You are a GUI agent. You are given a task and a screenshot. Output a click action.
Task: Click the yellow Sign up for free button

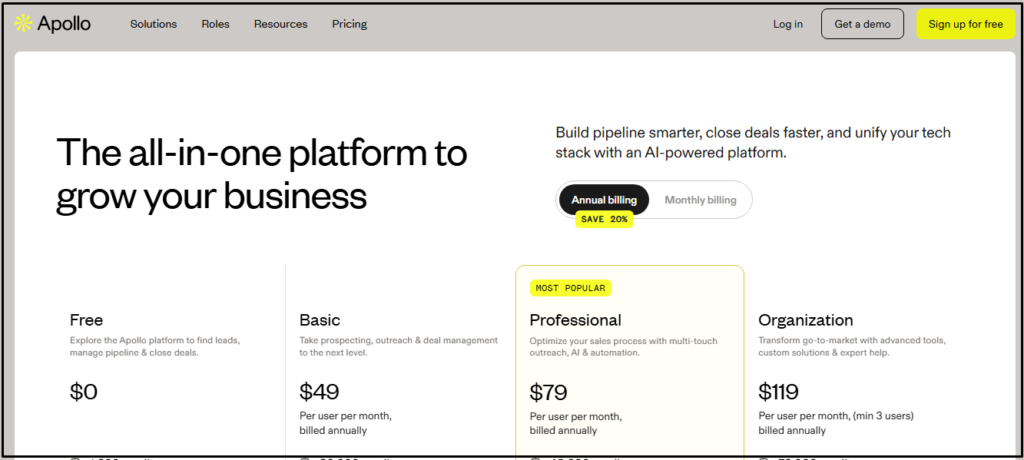(x=965, y=24)
